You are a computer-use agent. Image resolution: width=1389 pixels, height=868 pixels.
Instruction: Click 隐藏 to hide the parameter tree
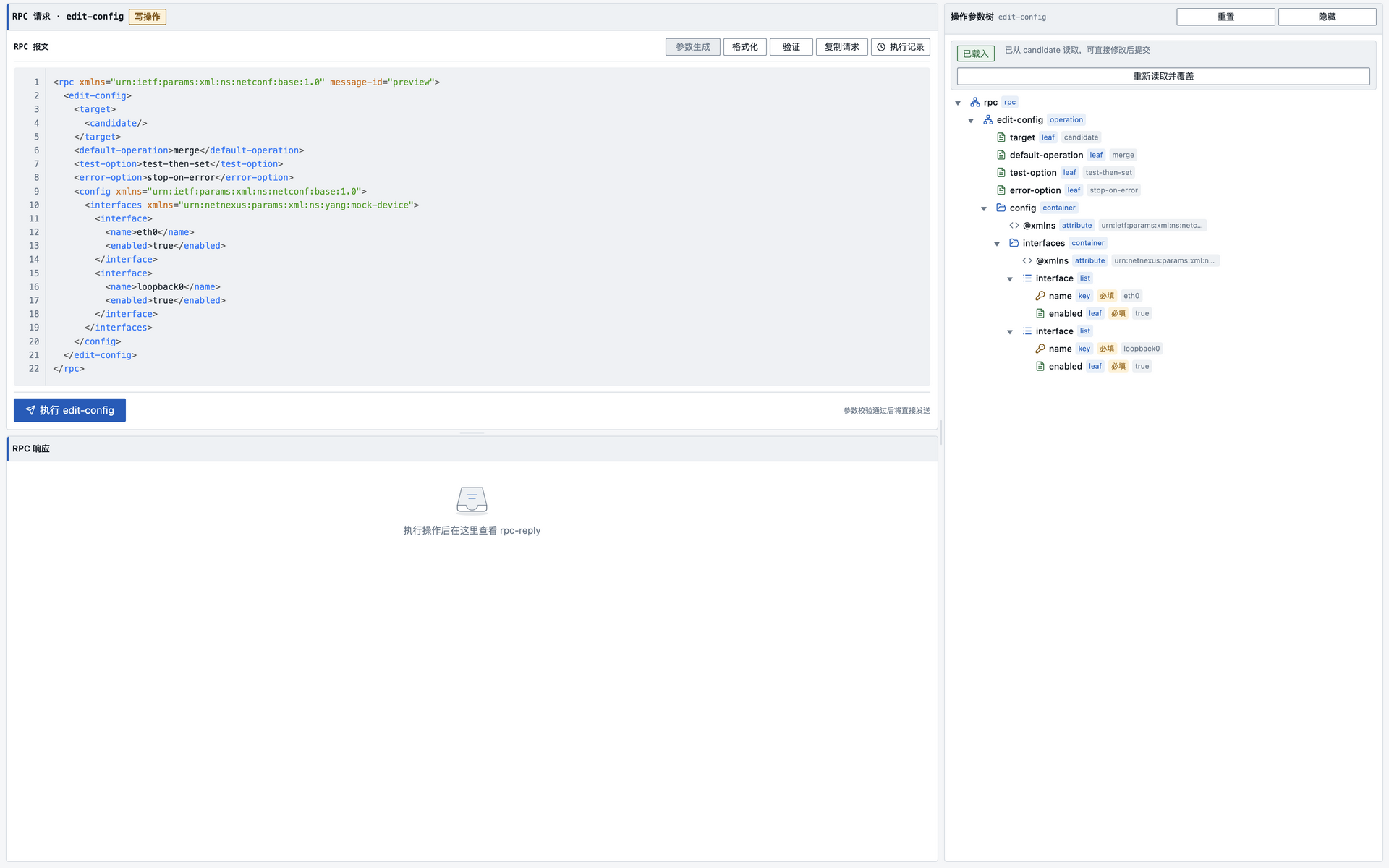[1327, 17]
